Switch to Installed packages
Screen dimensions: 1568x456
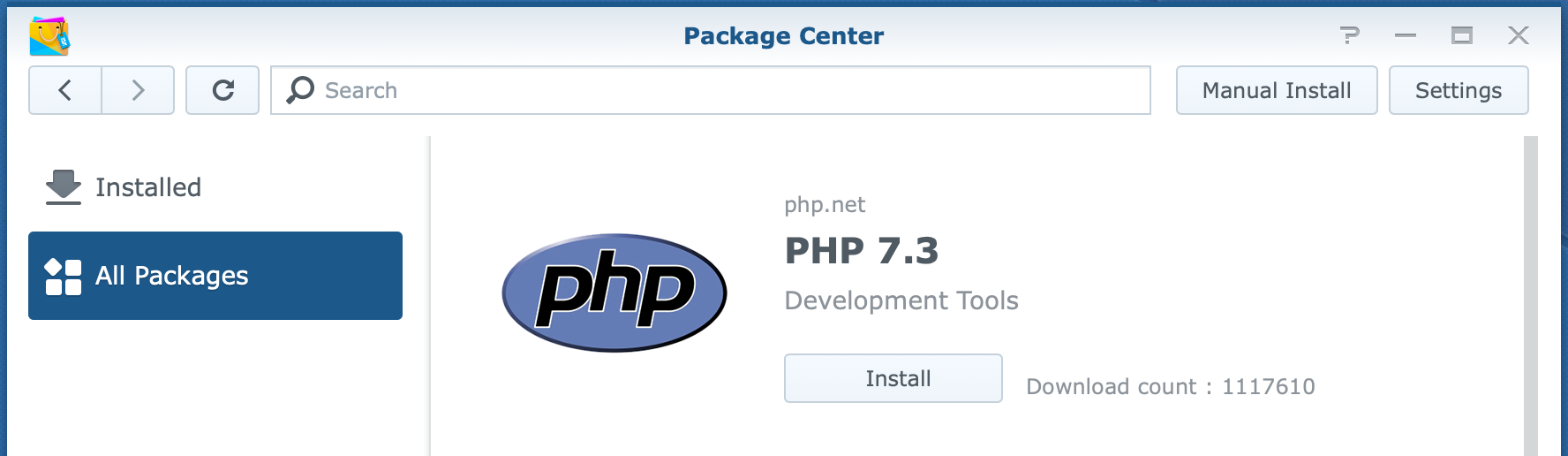click(x=215, y=187)
